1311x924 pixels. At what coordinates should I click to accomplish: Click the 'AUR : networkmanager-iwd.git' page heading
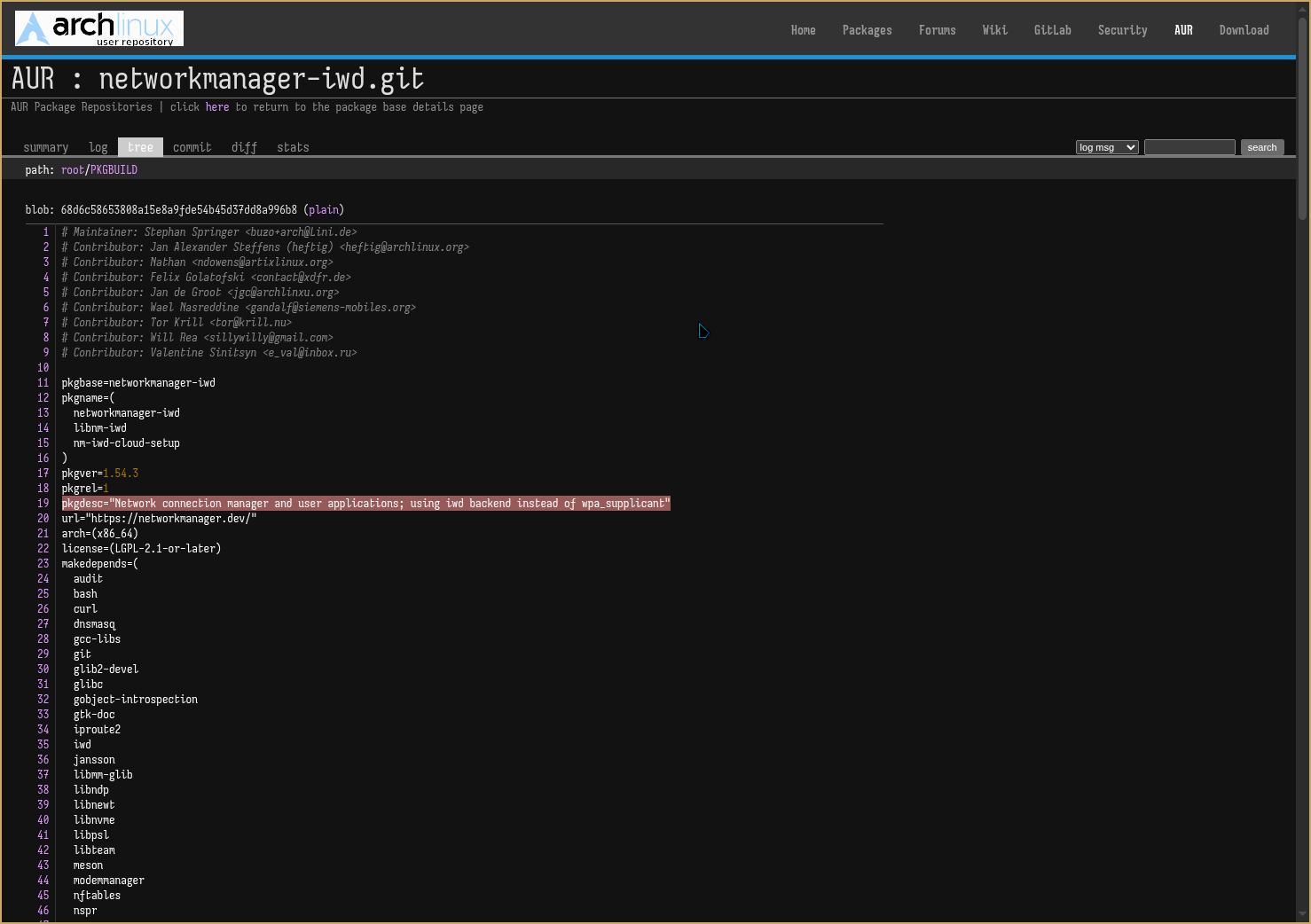click(217, 79)
